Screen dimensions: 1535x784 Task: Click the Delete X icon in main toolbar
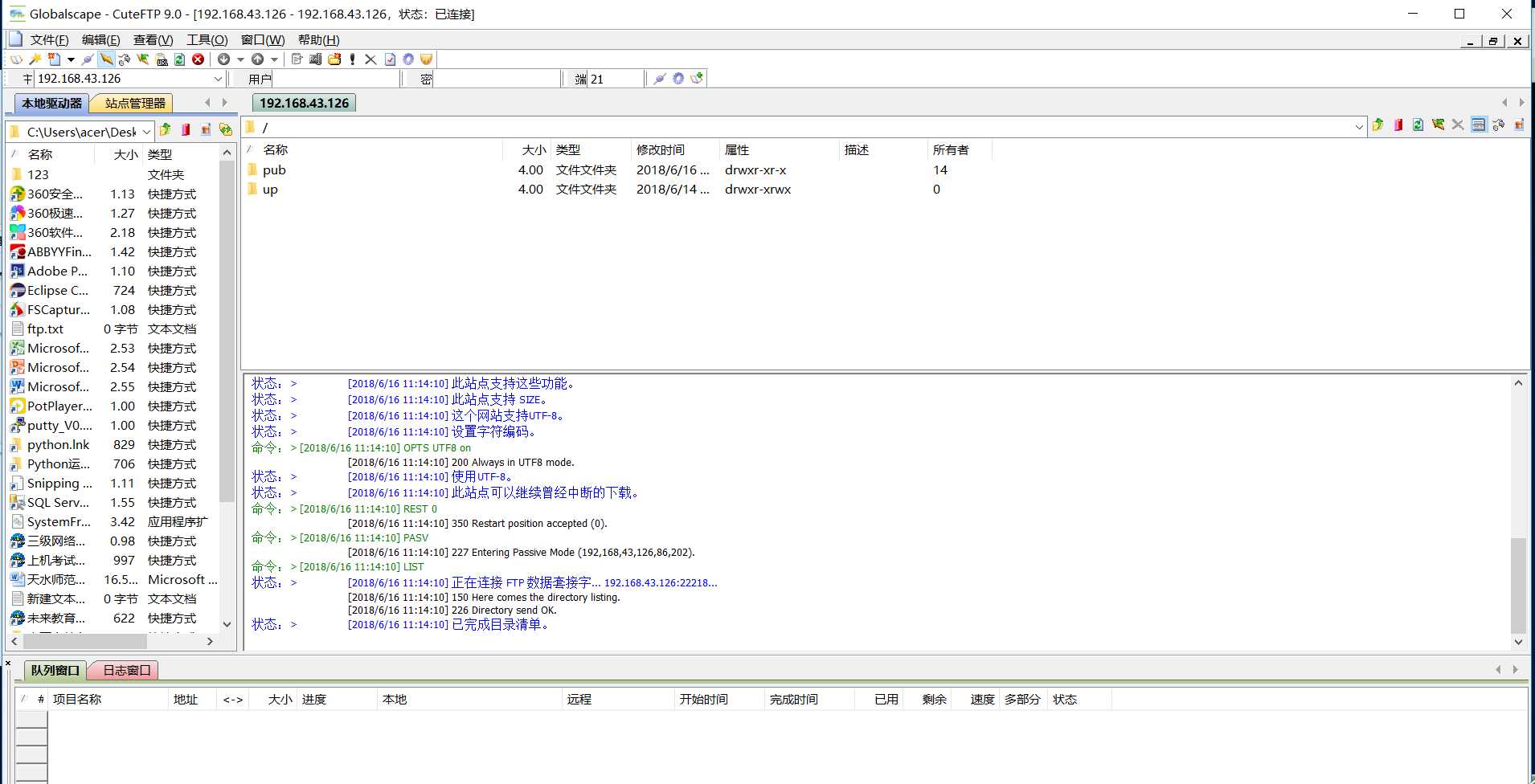click(370, 59)
